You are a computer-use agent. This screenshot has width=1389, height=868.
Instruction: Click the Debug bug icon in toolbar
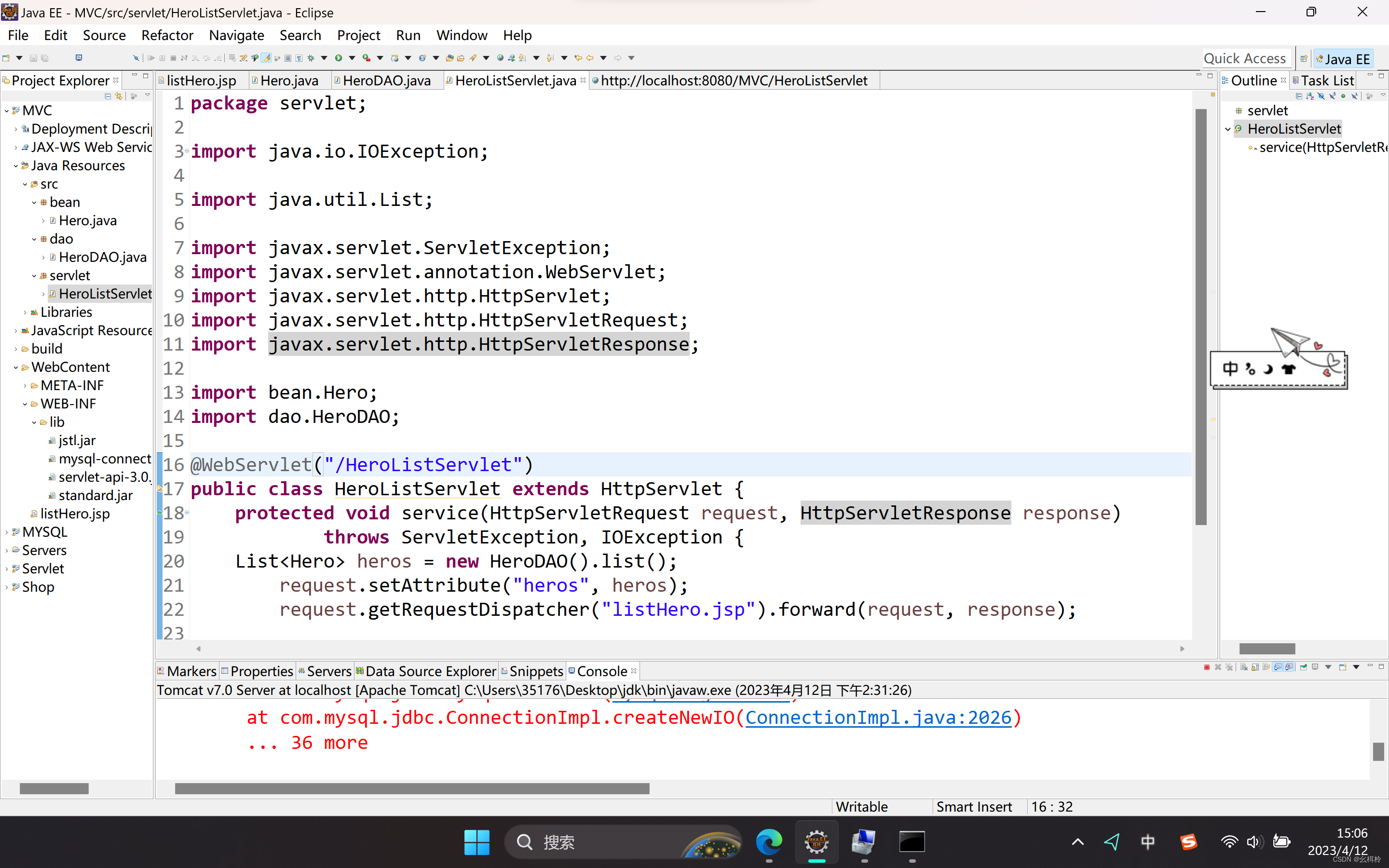coord(311,58)
